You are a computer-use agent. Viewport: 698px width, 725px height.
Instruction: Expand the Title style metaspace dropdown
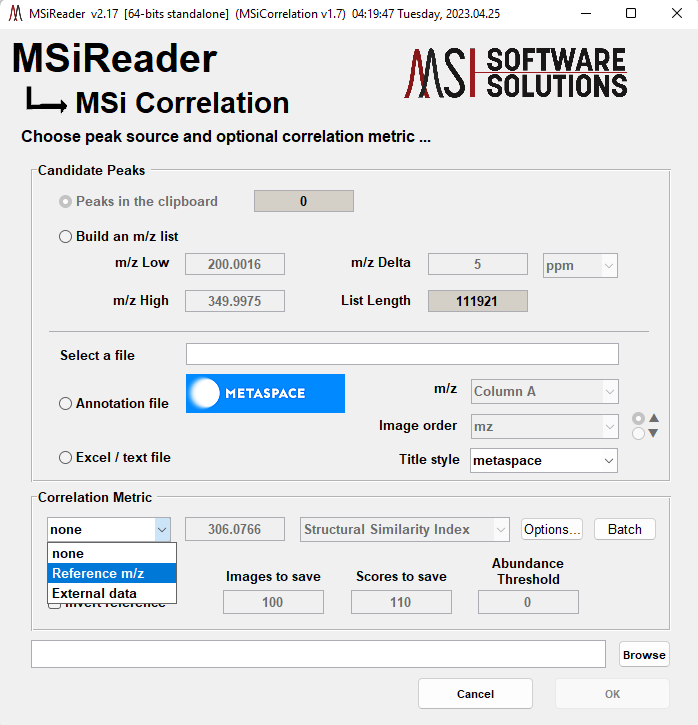pos(544,461)
